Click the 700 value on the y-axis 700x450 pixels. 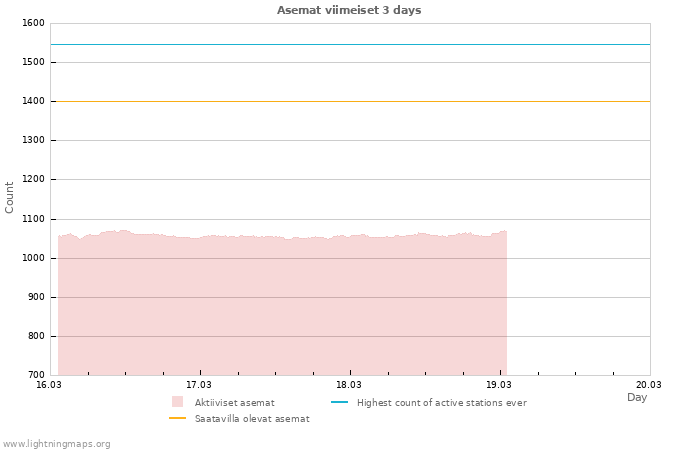35,375
